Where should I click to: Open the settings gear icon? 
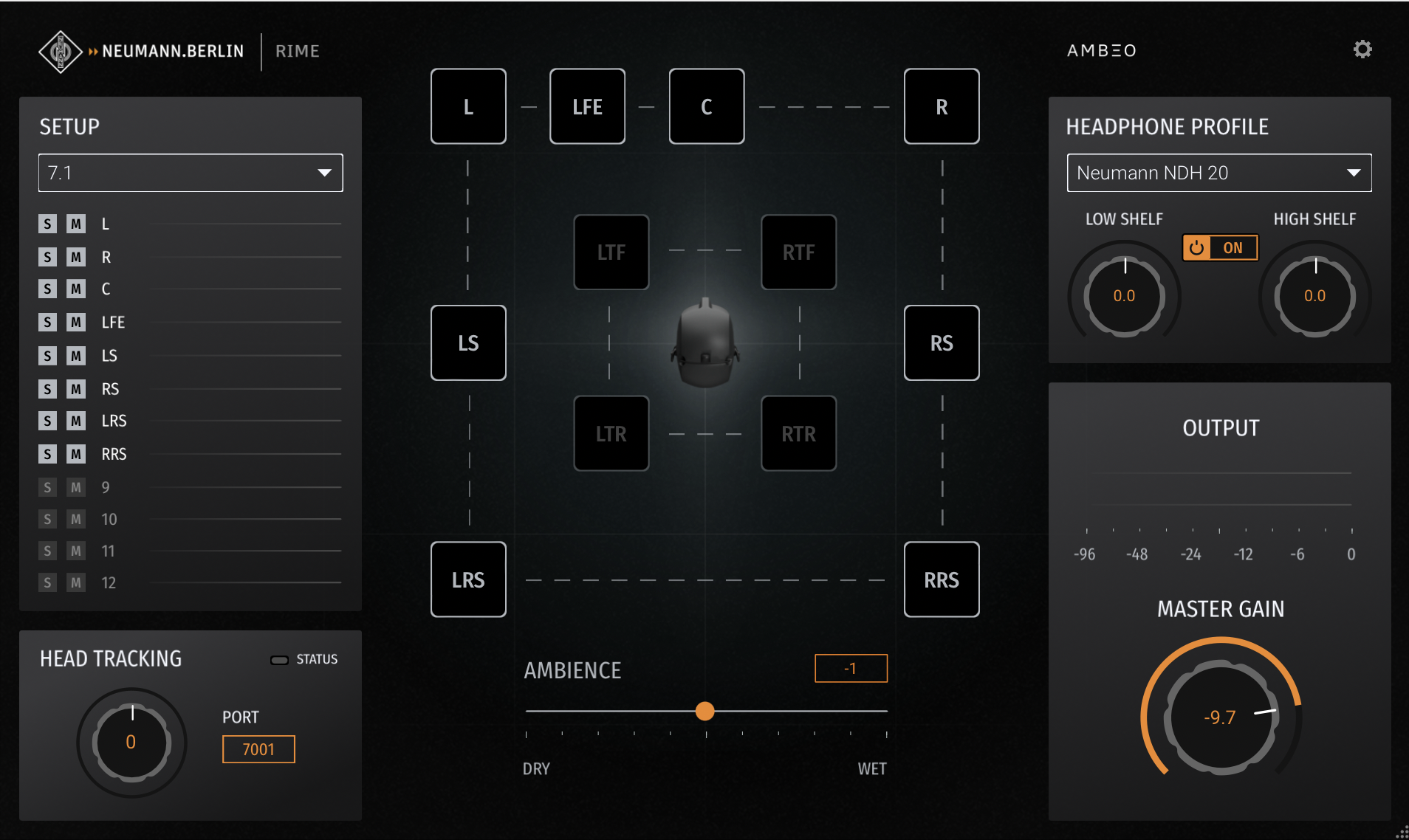(1362, 49)
